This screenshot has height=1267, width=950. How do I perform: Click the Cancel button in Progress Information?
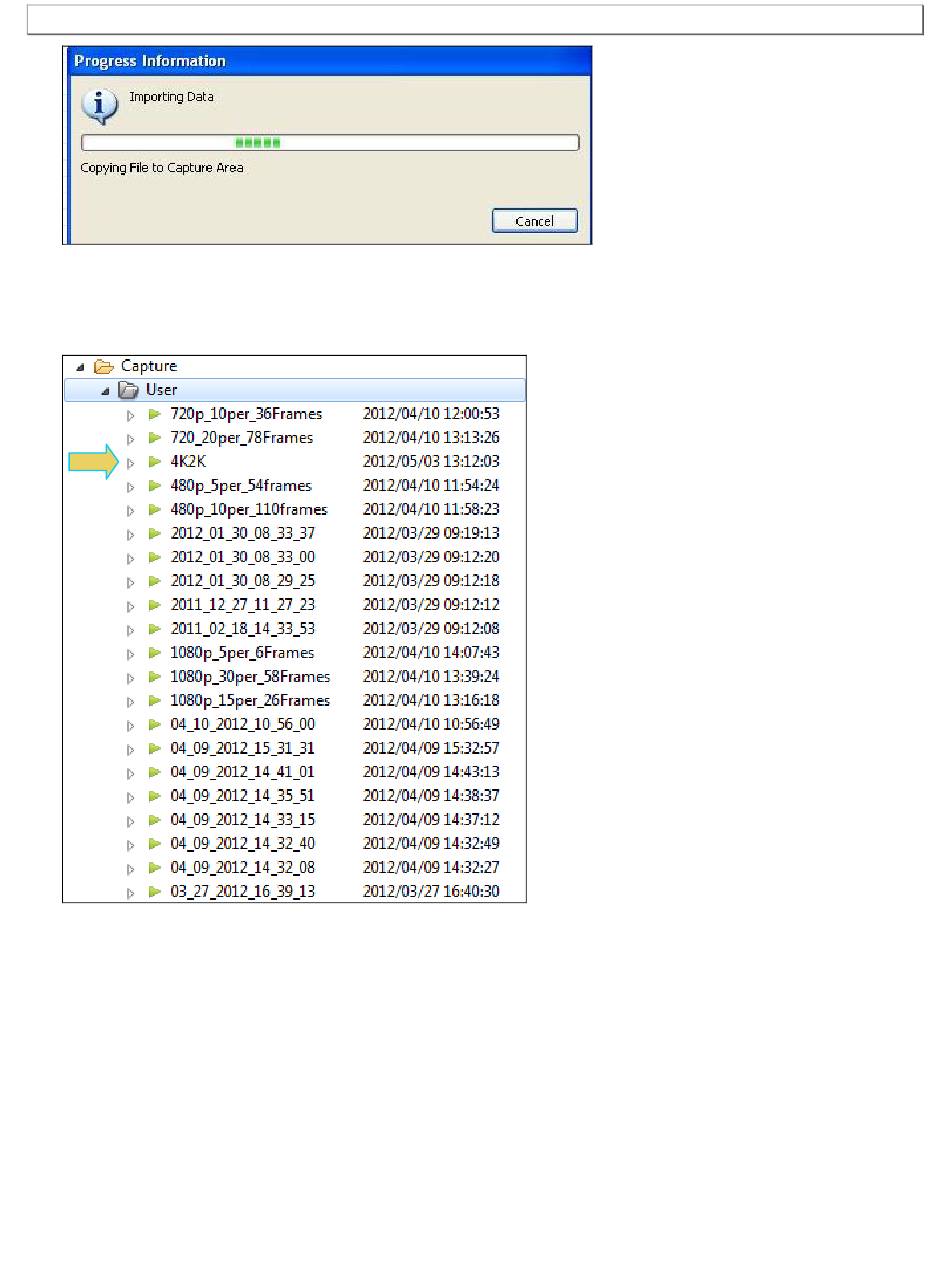click(x=534, y=220)
